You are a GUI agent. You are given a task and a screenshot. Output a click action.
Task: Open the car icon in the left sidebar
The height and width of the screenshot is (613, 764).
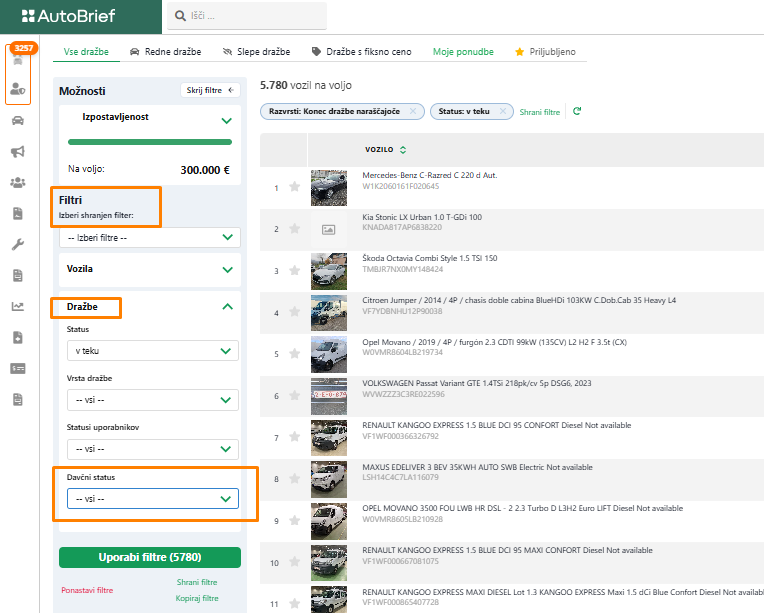tap(18, 121)
